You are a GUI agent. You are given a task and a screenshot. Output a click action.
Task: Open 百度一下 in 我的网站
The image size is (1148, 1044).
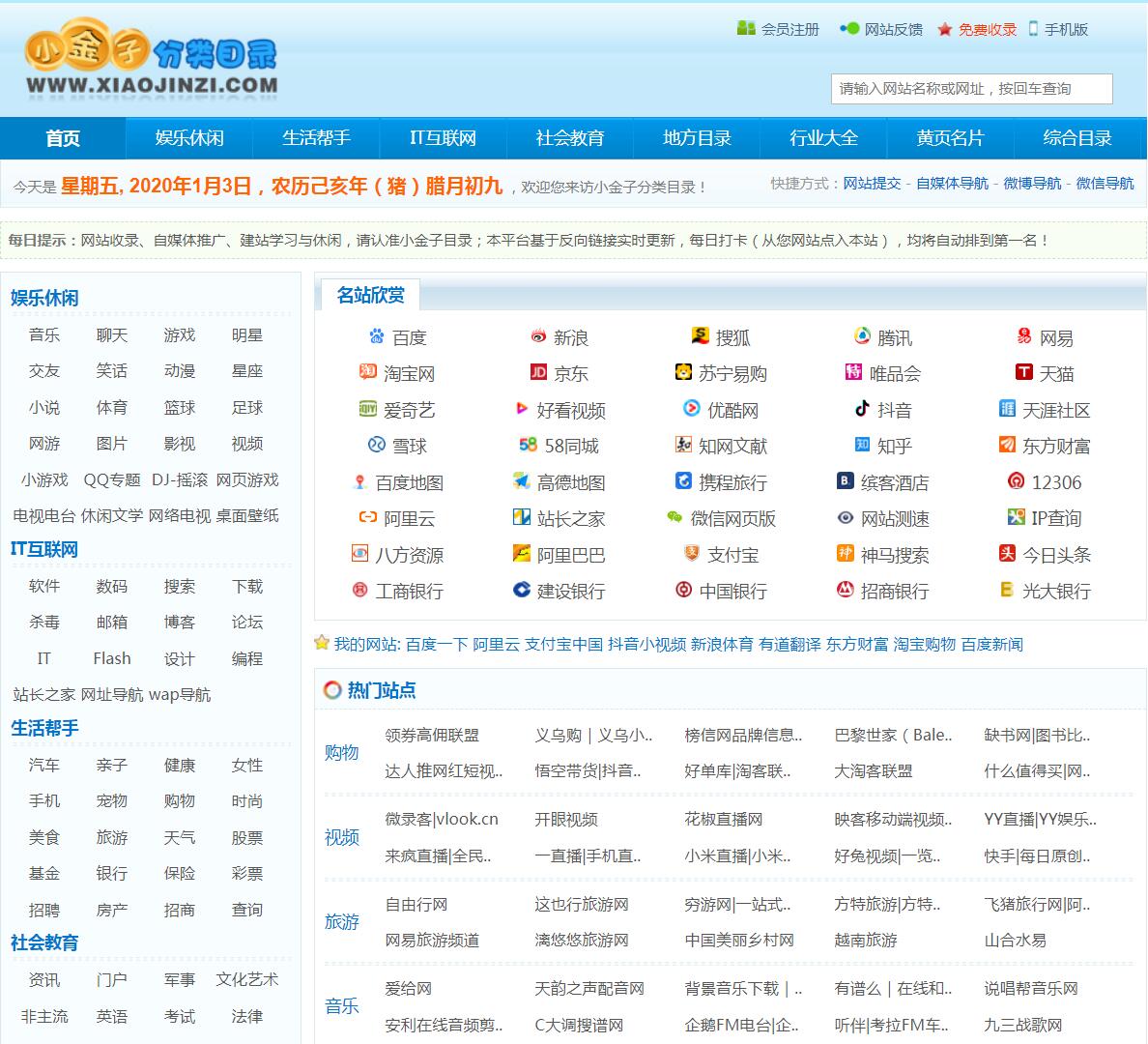(437, 644)
